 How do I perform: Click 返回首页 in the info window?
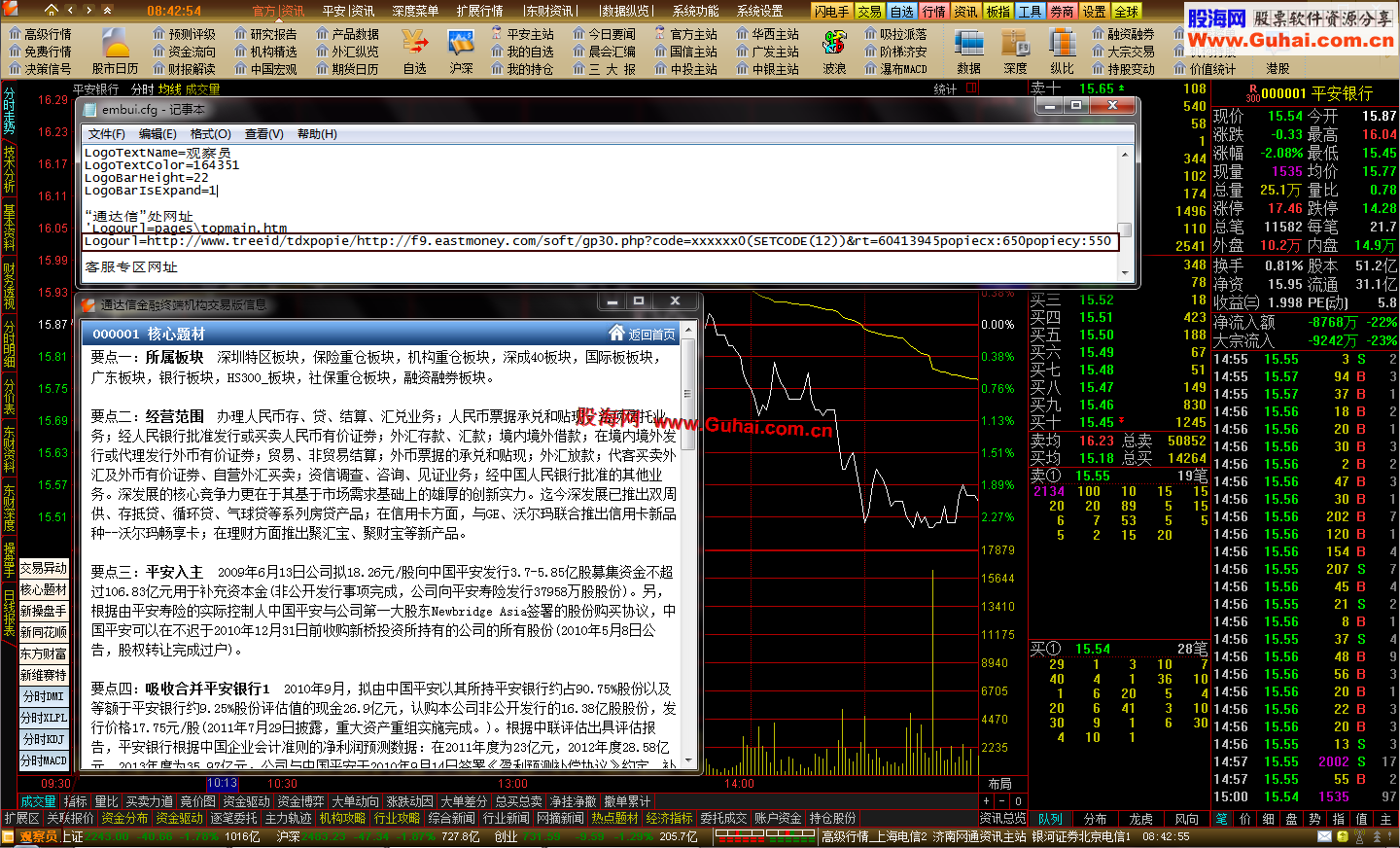tap(643, 334)
